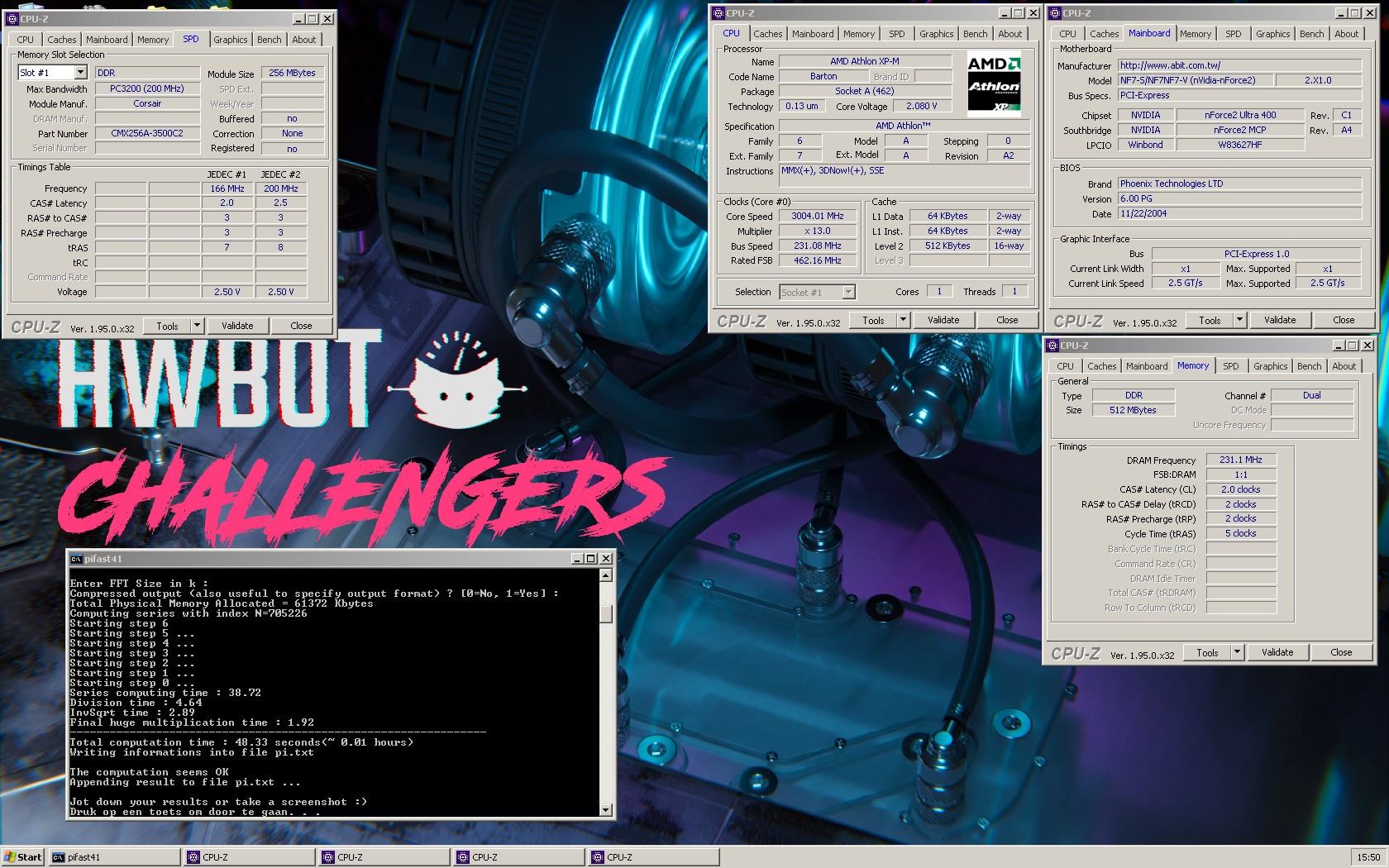1389x868 pixels.
Task: Click Validate in SPD window
Action: (237, 326)
